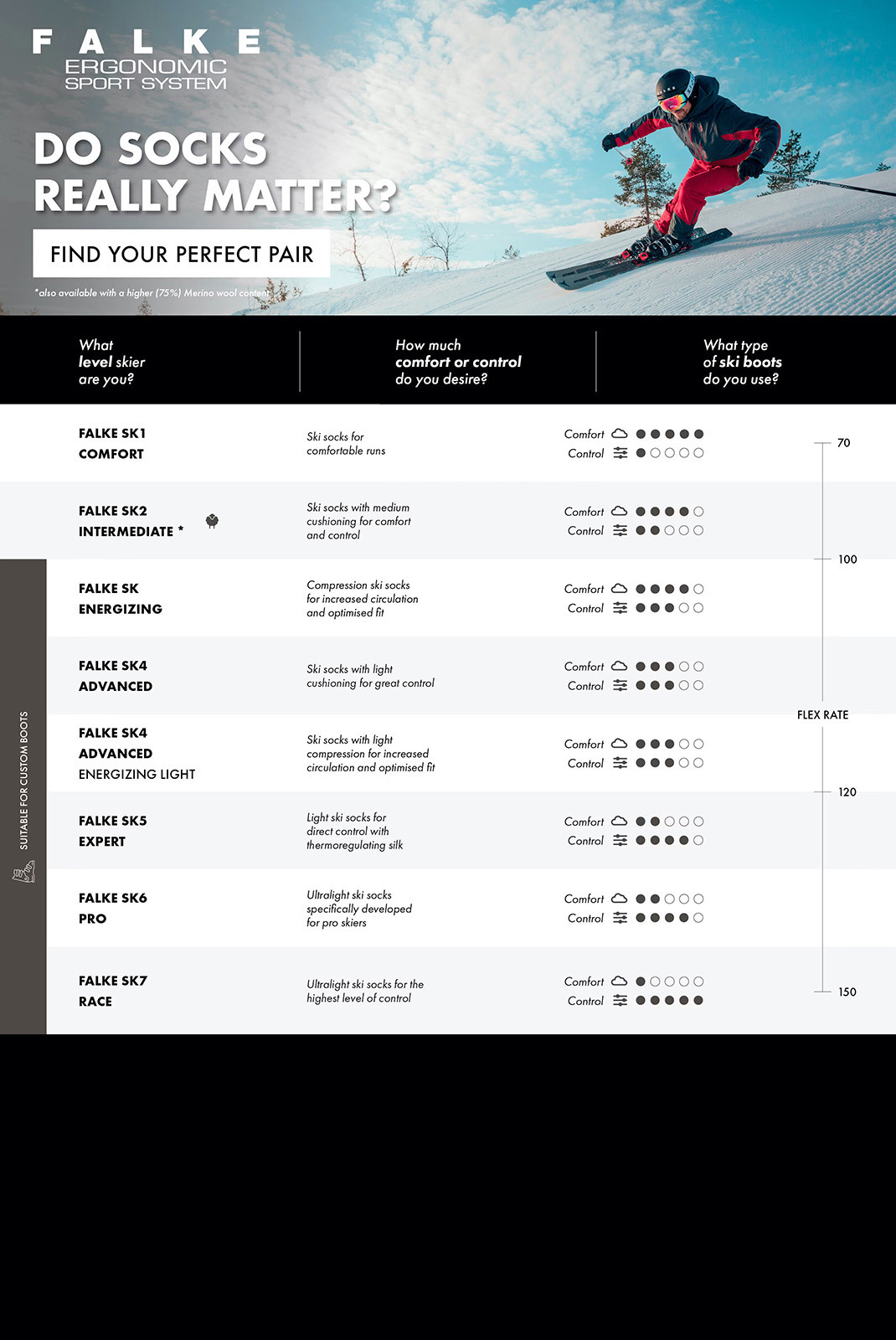The image size is (896, 1340).
Task: Click the last Control dot in SK7 Race row
Action: 698,1000
